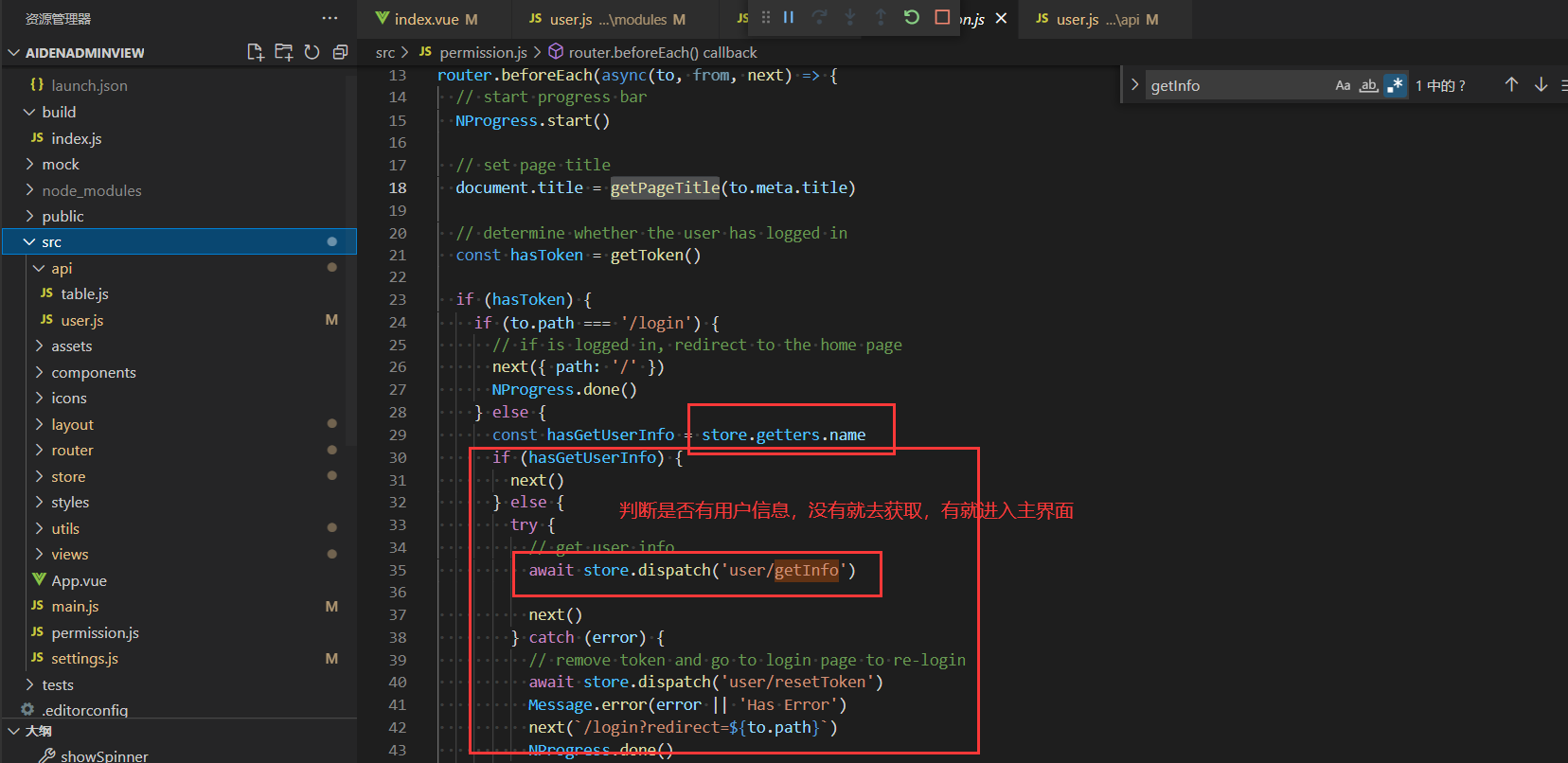Viewport: 1568px width, 763px height.
Task: Create a new folder in AIDENADMINVIEW
Action: 284,52
